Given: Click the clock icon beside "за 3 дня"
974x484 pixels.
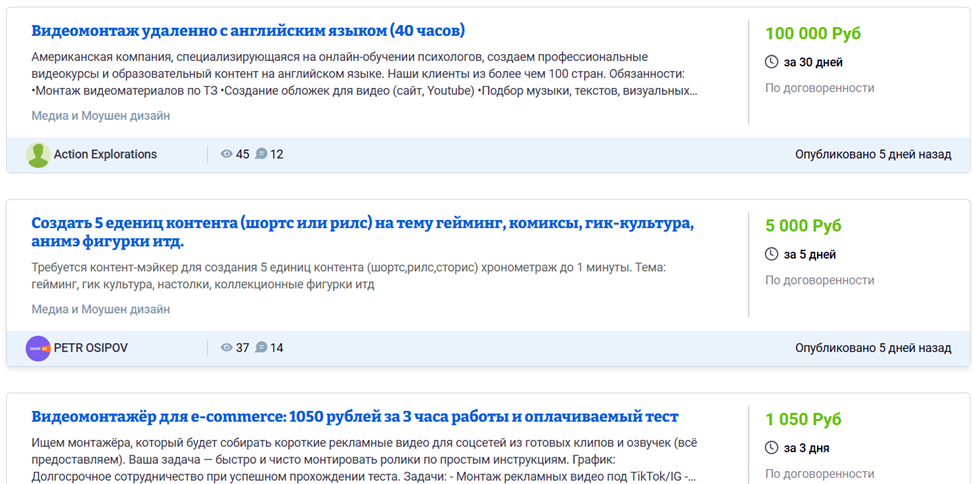Looking at the screenshot, I should 771,448.
